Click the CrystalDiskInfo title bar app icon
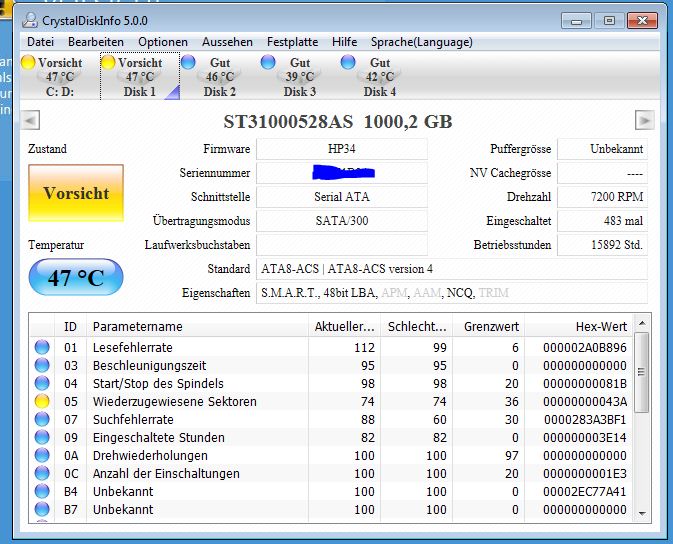Viewport: 673px width, 544px height. [30, 20]
